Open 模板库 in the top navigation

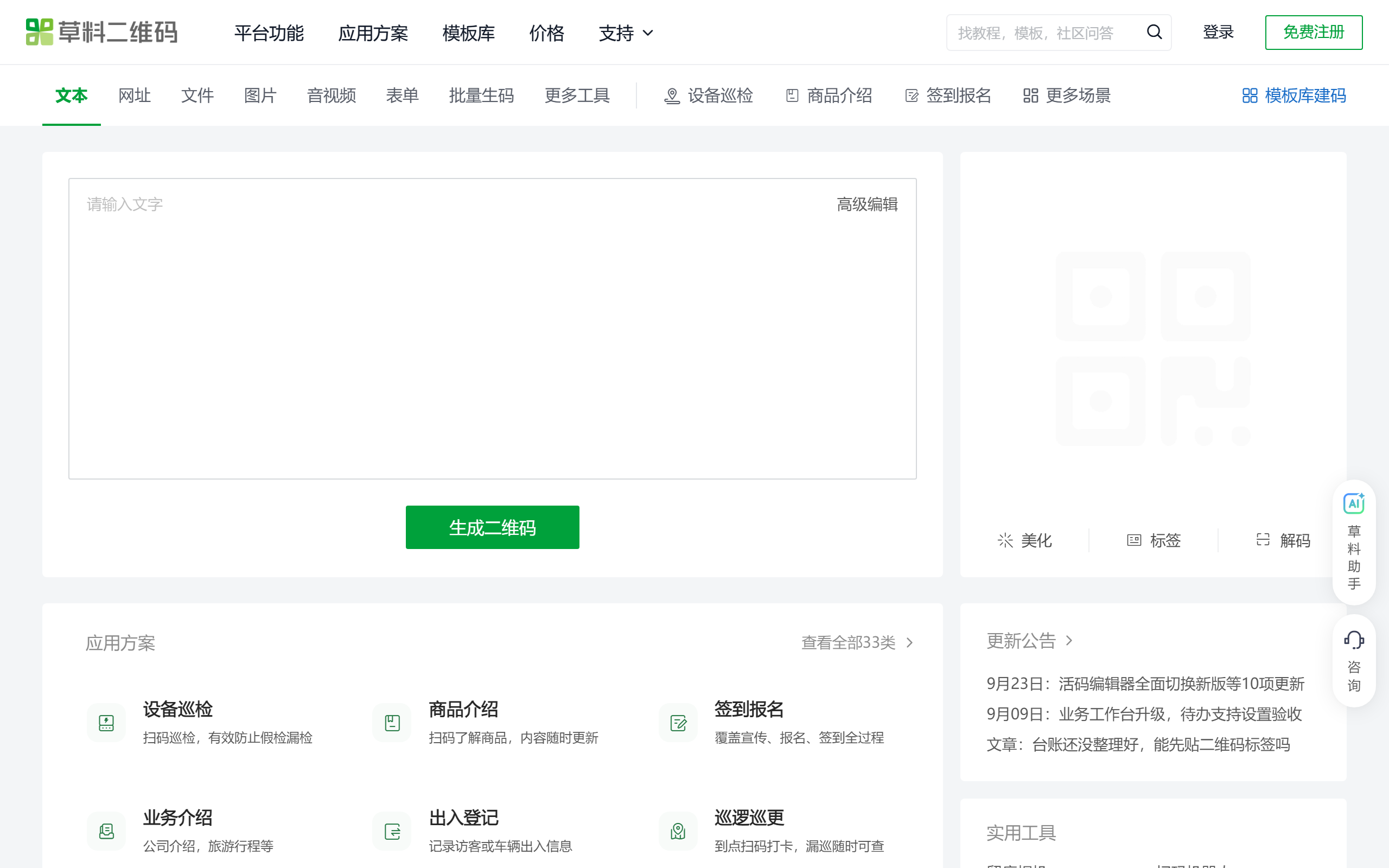[468, 33]
